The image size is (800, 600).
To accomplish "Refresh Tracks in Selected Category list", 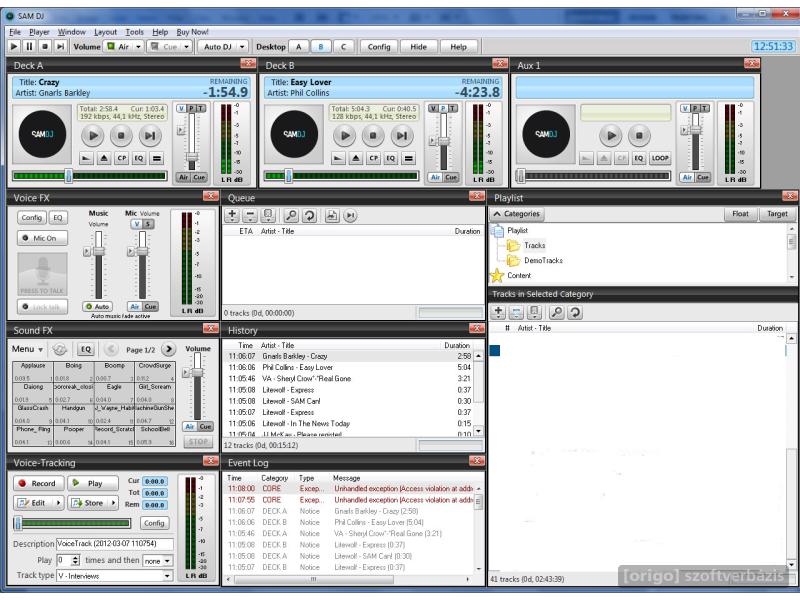I will pyautogui.click(x=575, y=312).
